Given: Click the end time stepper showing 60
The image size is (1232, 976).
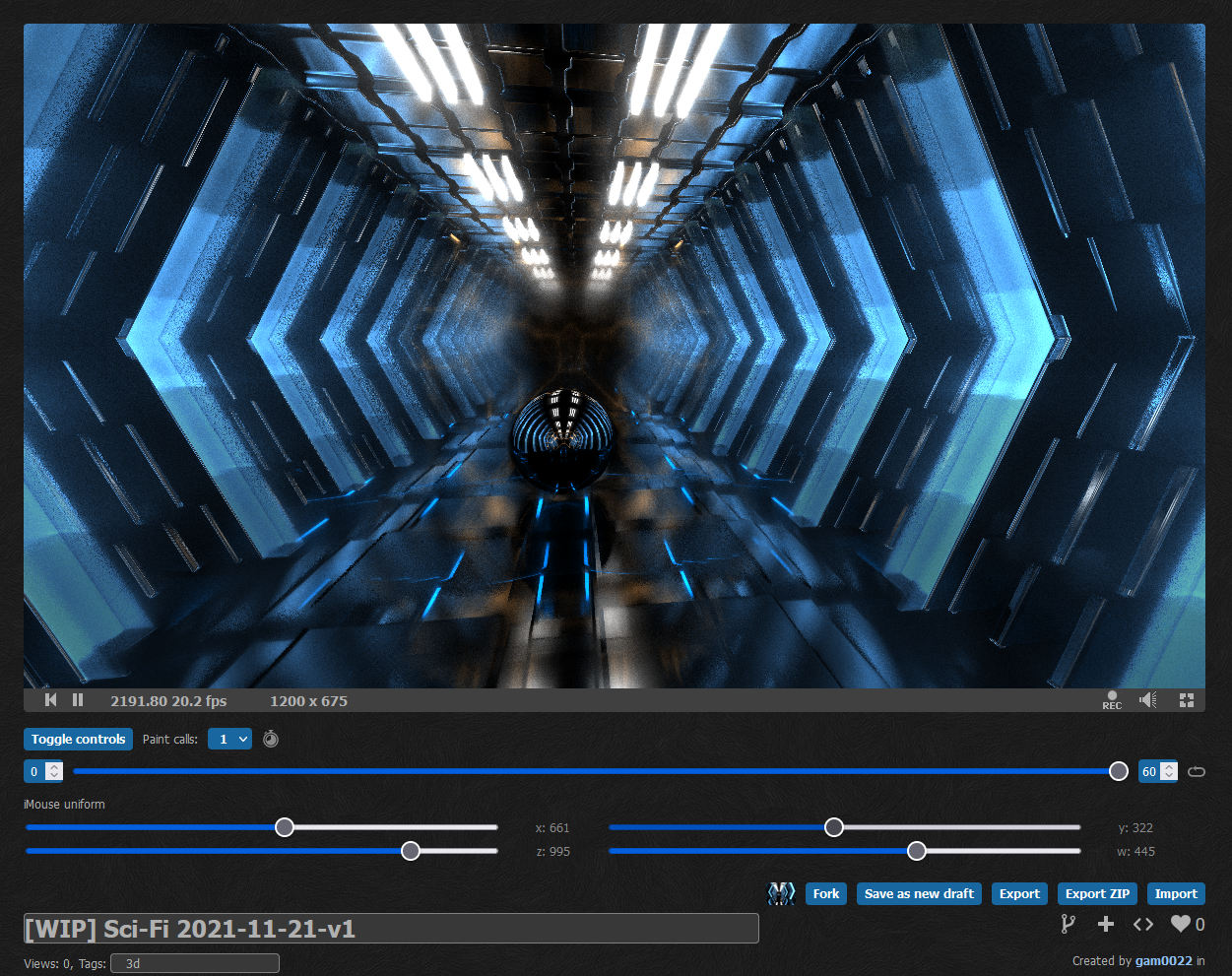Looking at the screenshot, I should pyautogui.click(x=1157, y=771).
